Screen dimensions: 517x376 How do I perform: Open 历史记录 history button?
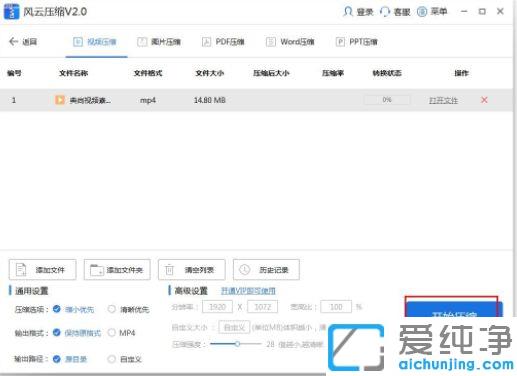pos(266,270)
